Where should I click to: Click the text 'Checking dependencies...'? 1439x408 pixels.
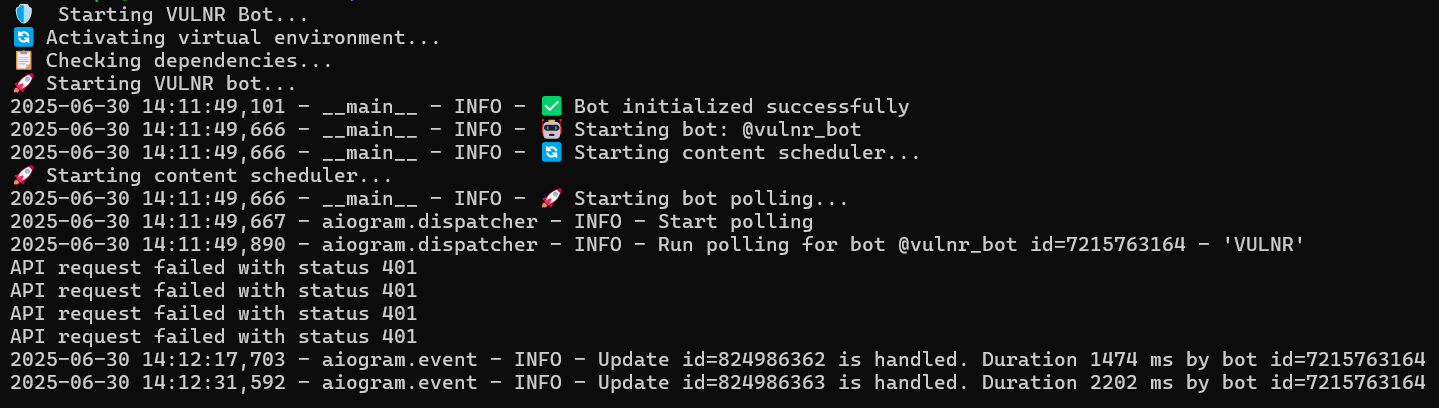tap(189, 61)
